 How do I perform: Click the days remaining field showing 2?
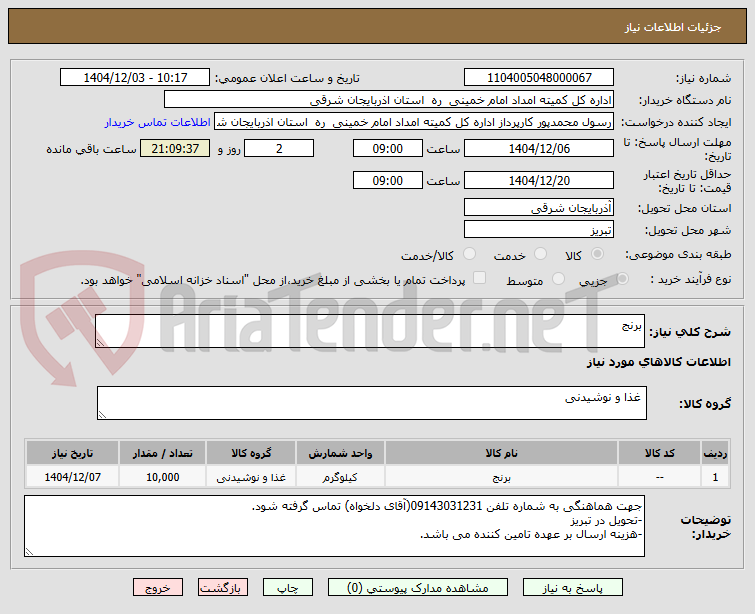point(279,148)
